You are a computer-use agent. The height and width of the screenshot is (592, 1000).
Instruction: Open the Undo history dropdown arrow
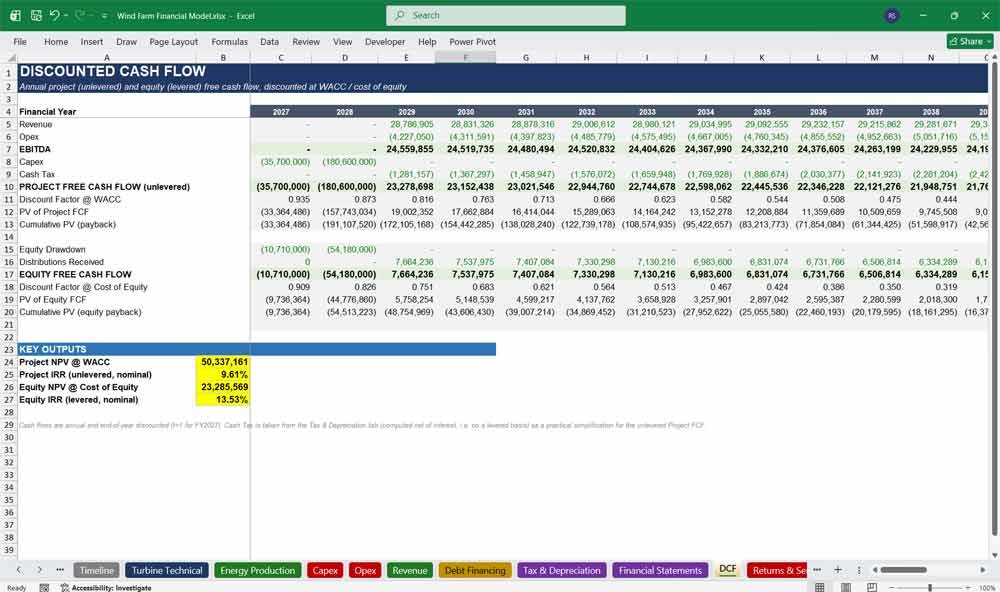point(66,15)
